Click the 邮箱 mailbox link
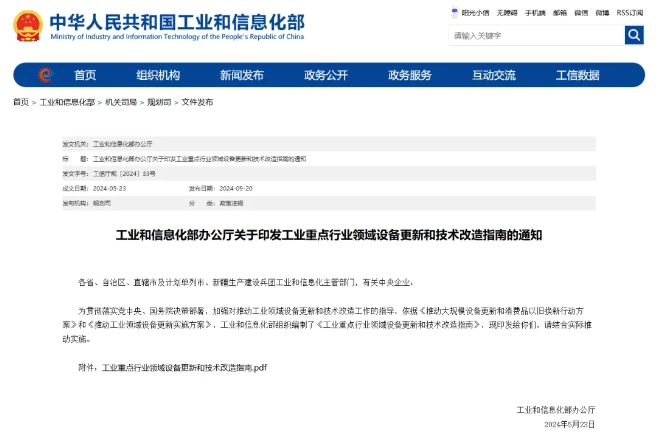 coord(560,13)
